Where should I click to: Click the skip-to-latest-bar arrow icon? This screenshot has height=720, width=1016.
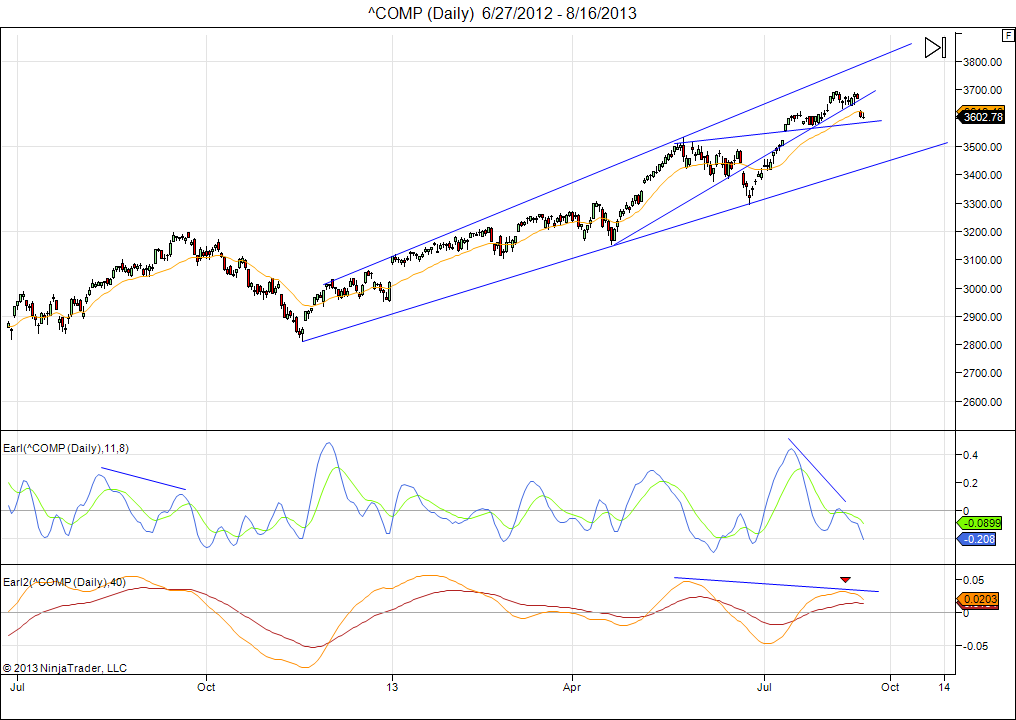[935, 47]
